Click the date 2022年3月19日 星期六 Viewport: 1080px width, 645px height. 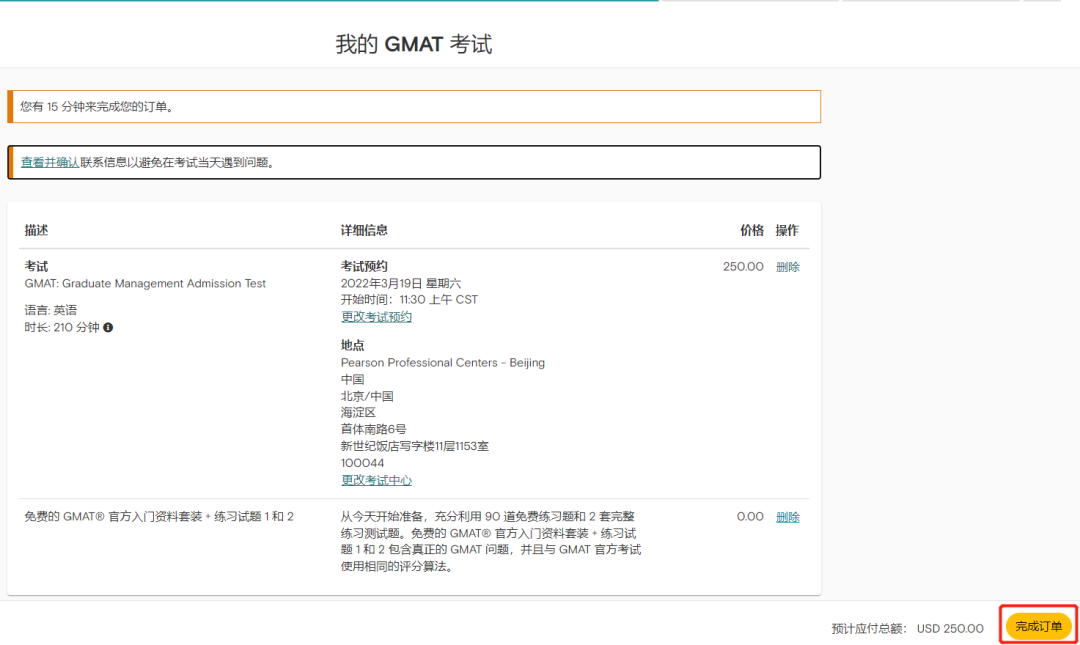[401, 283]
